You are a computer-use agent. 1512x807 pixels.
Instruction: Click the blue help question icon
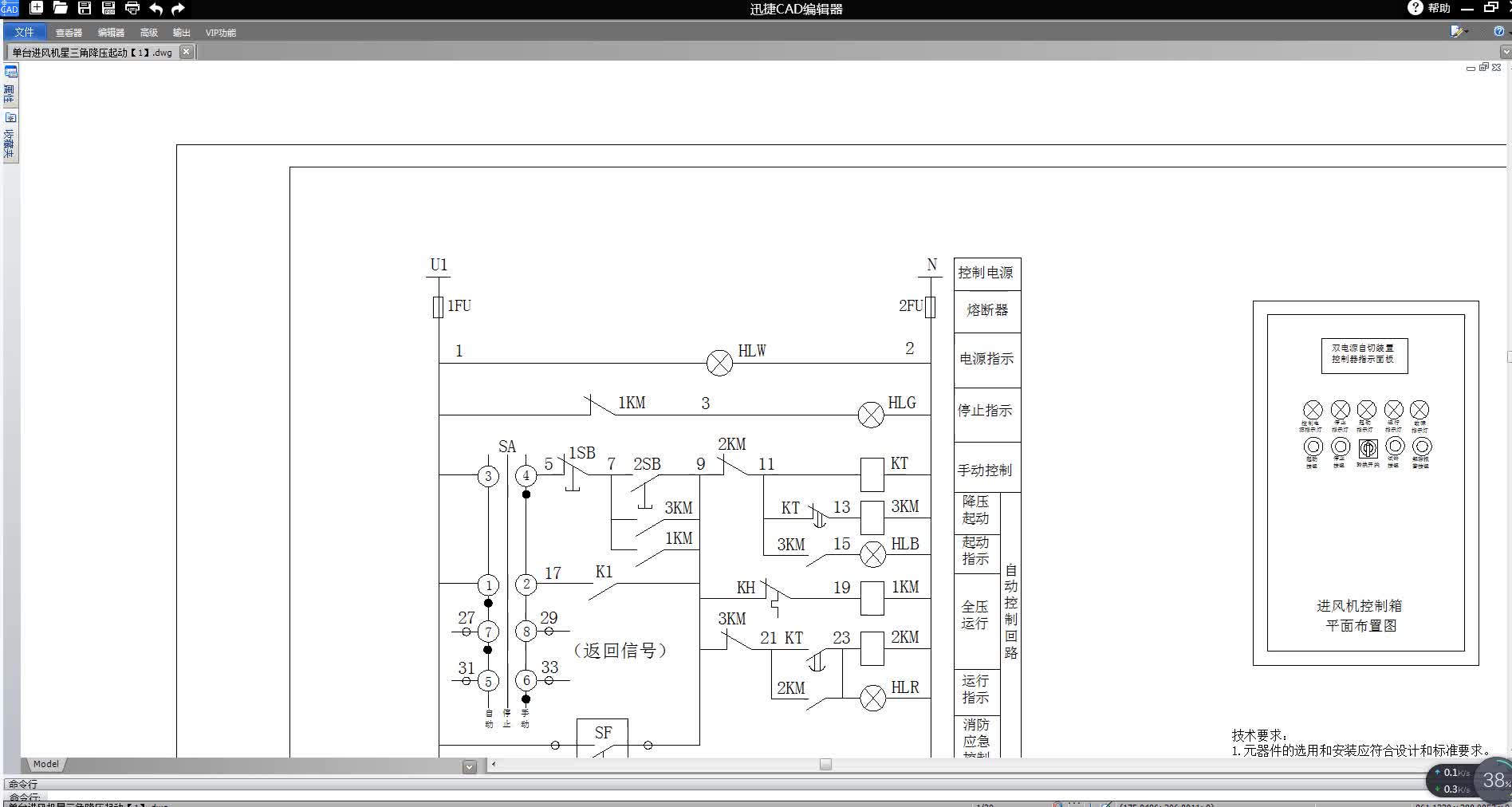[1498, 31]
